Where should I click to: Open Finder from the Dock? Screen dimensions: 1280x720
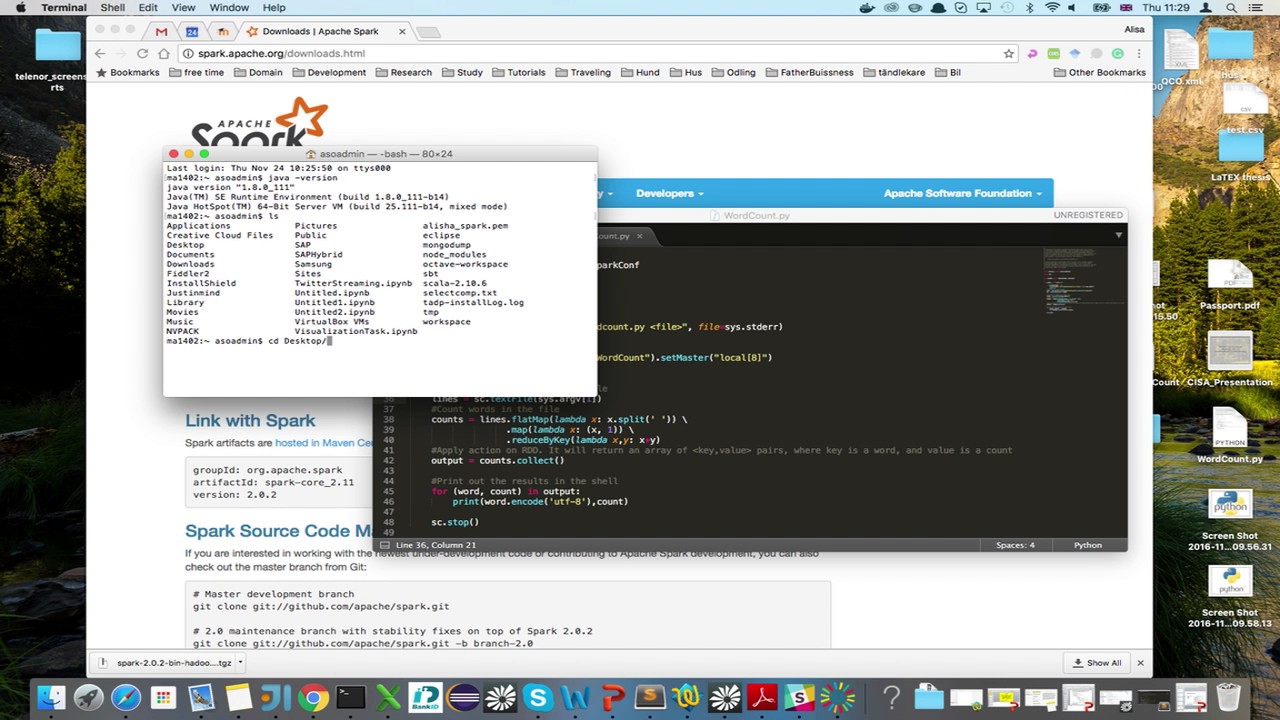coord(51,697)
